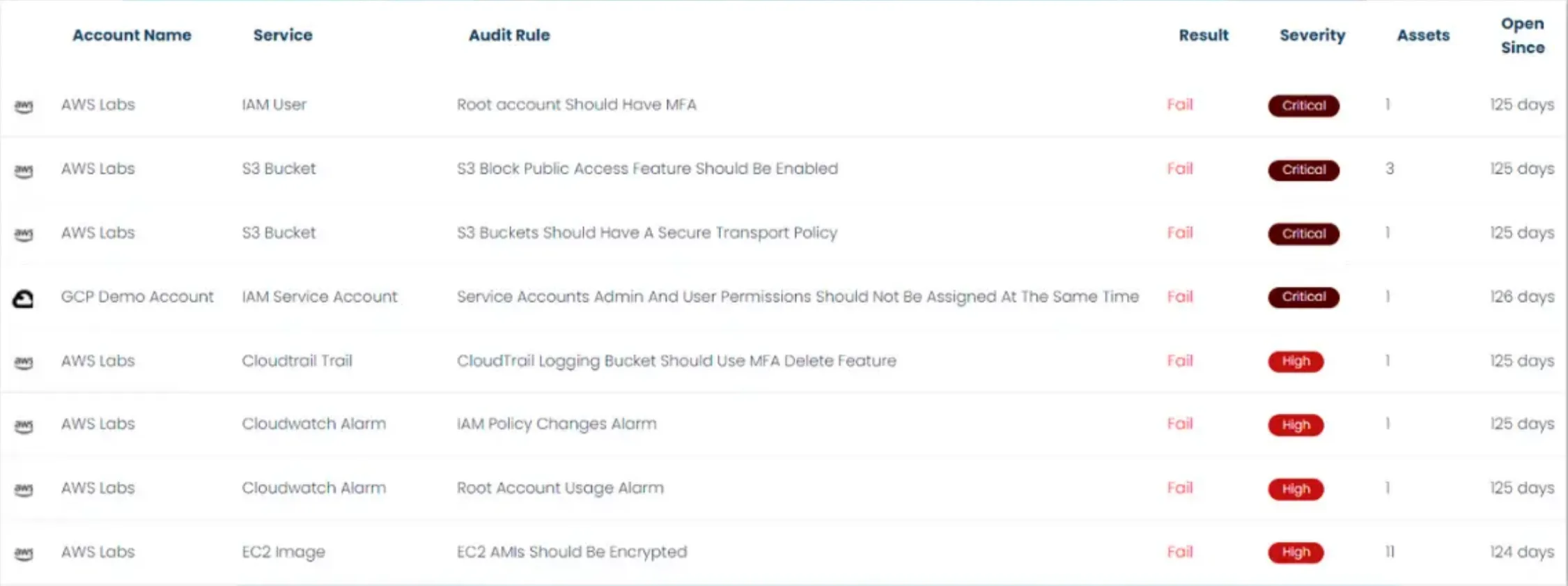
Task: Click the Fail result for S3 Block Public Access
Action: [x=1180, y=169]
